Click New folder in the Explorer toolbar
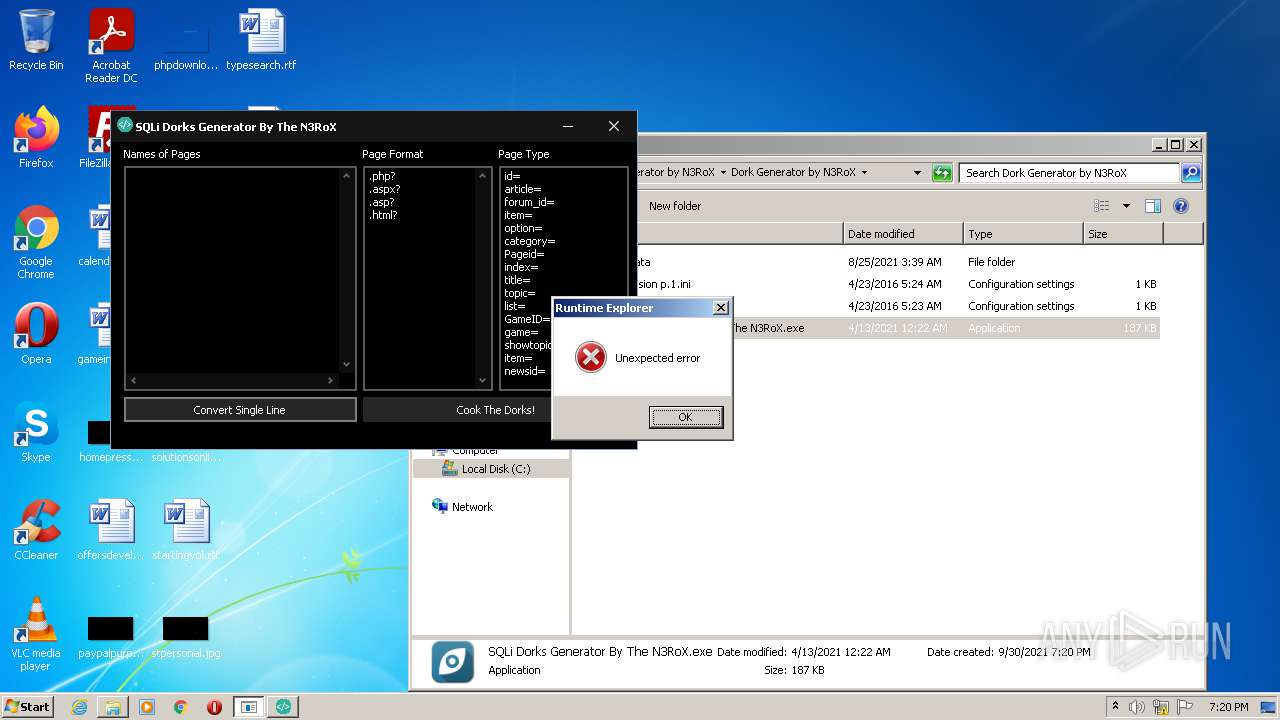Image resolution: width=1280 pixels, height=720 pixels. pyautogui.click(x=675, y=206)
